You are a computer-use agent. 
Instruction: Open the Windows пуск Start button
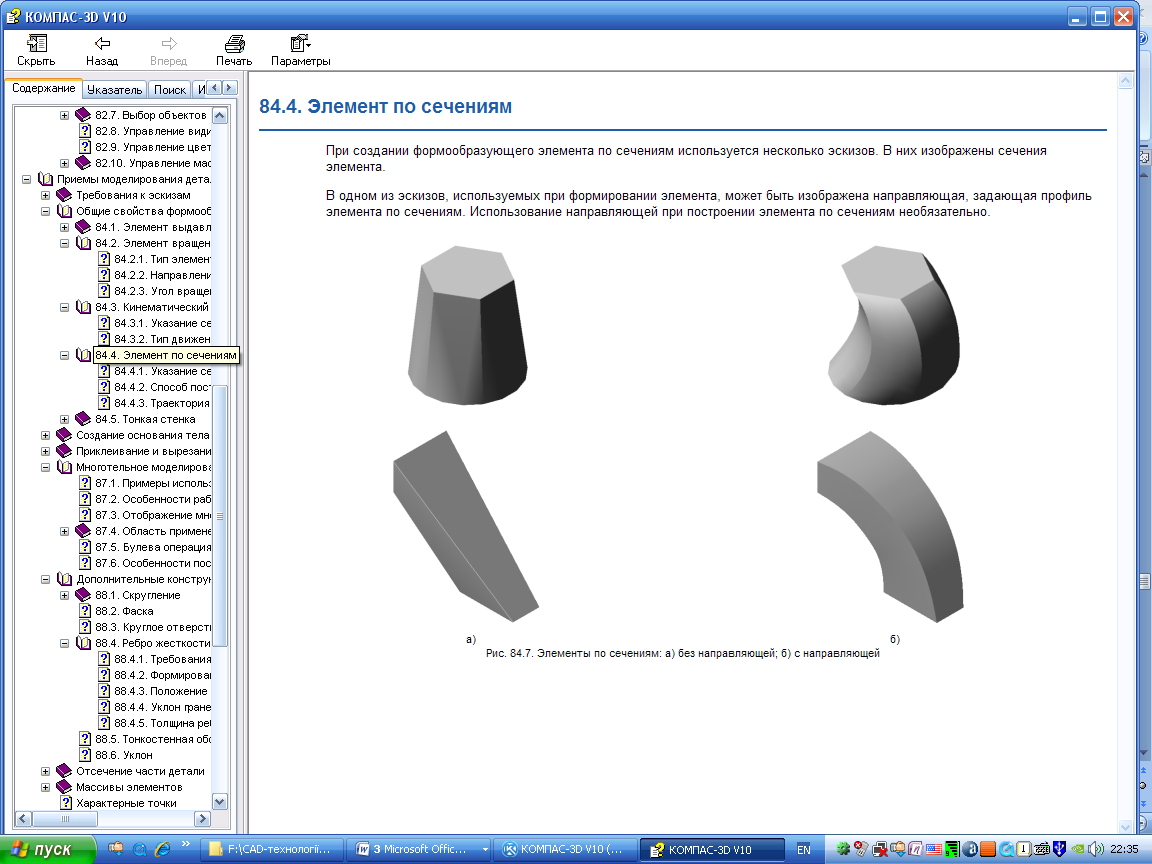point(48,849)
